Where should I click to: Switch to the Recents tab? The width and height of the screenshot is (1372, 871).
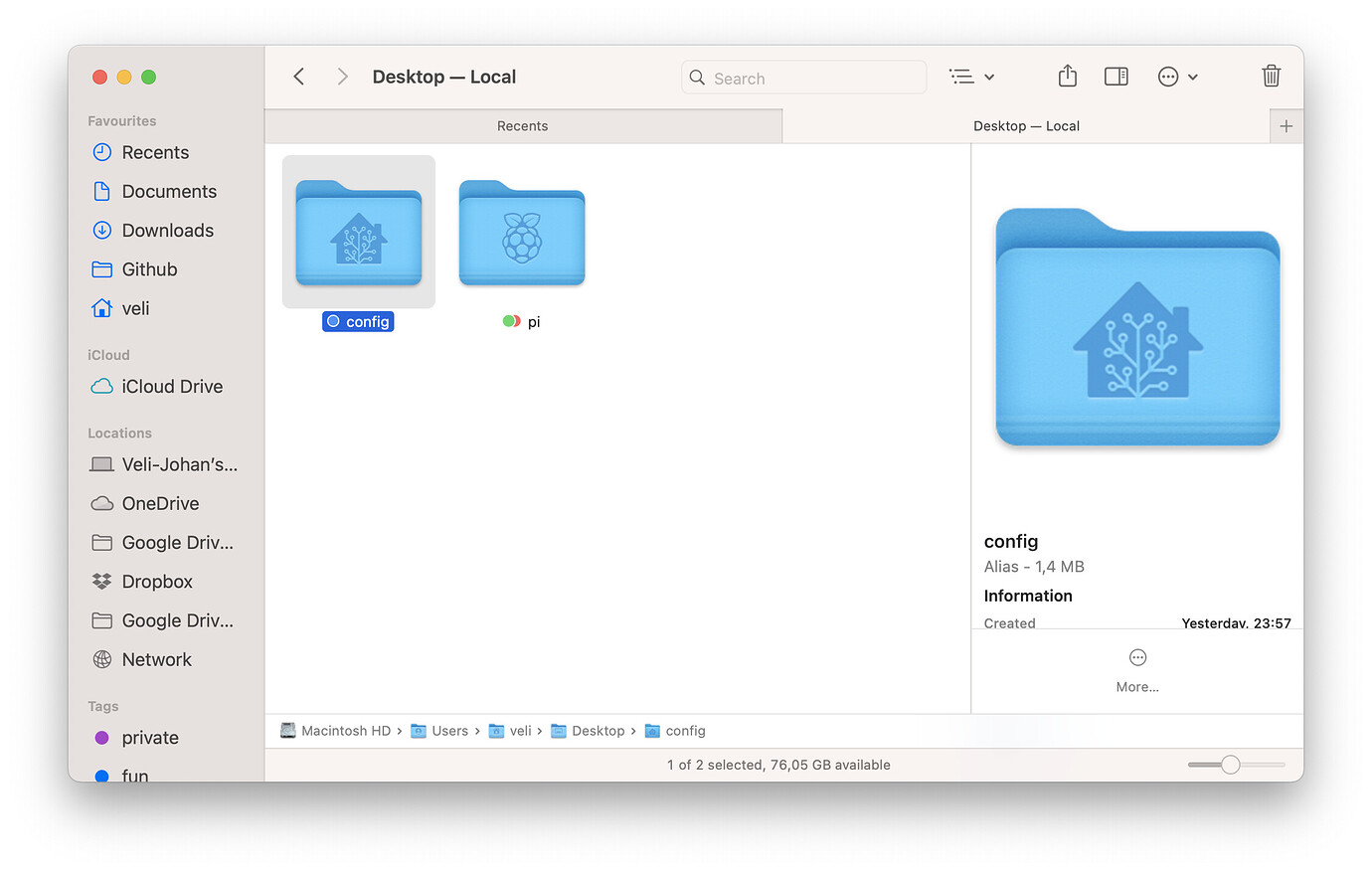(x=522, y=125)
